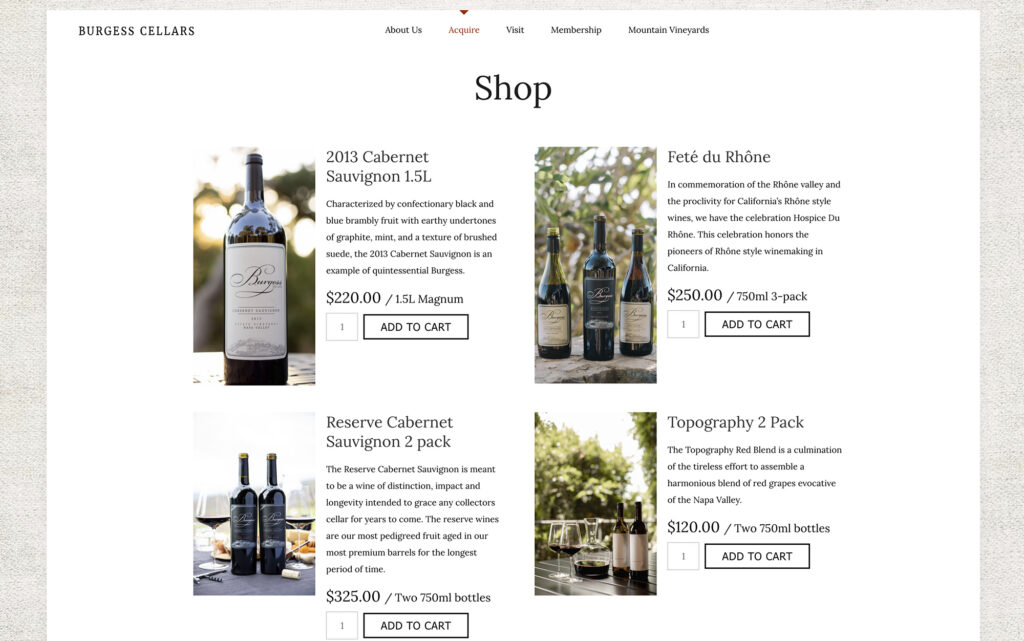Screen dimensions: 1024x641
Task: Open the Visit nav link
Action: point(515,30)
